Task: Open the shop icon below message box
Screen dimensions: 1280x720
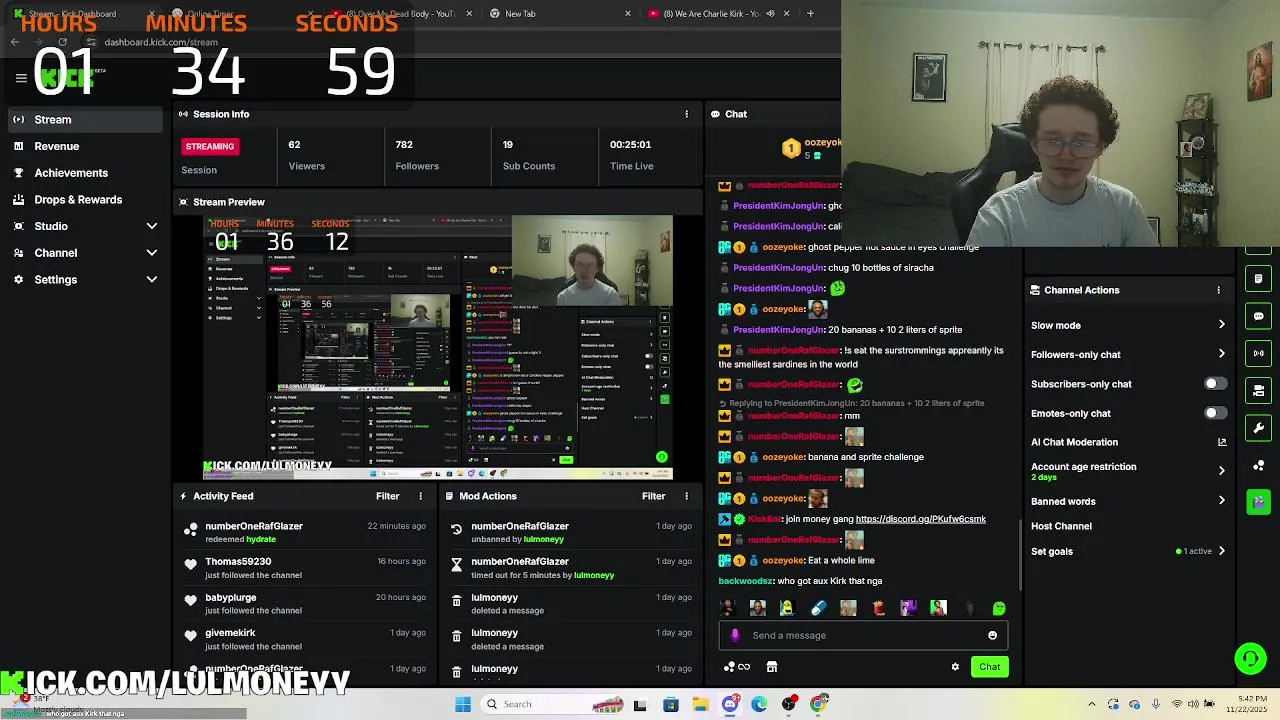Action: [771, 667]
